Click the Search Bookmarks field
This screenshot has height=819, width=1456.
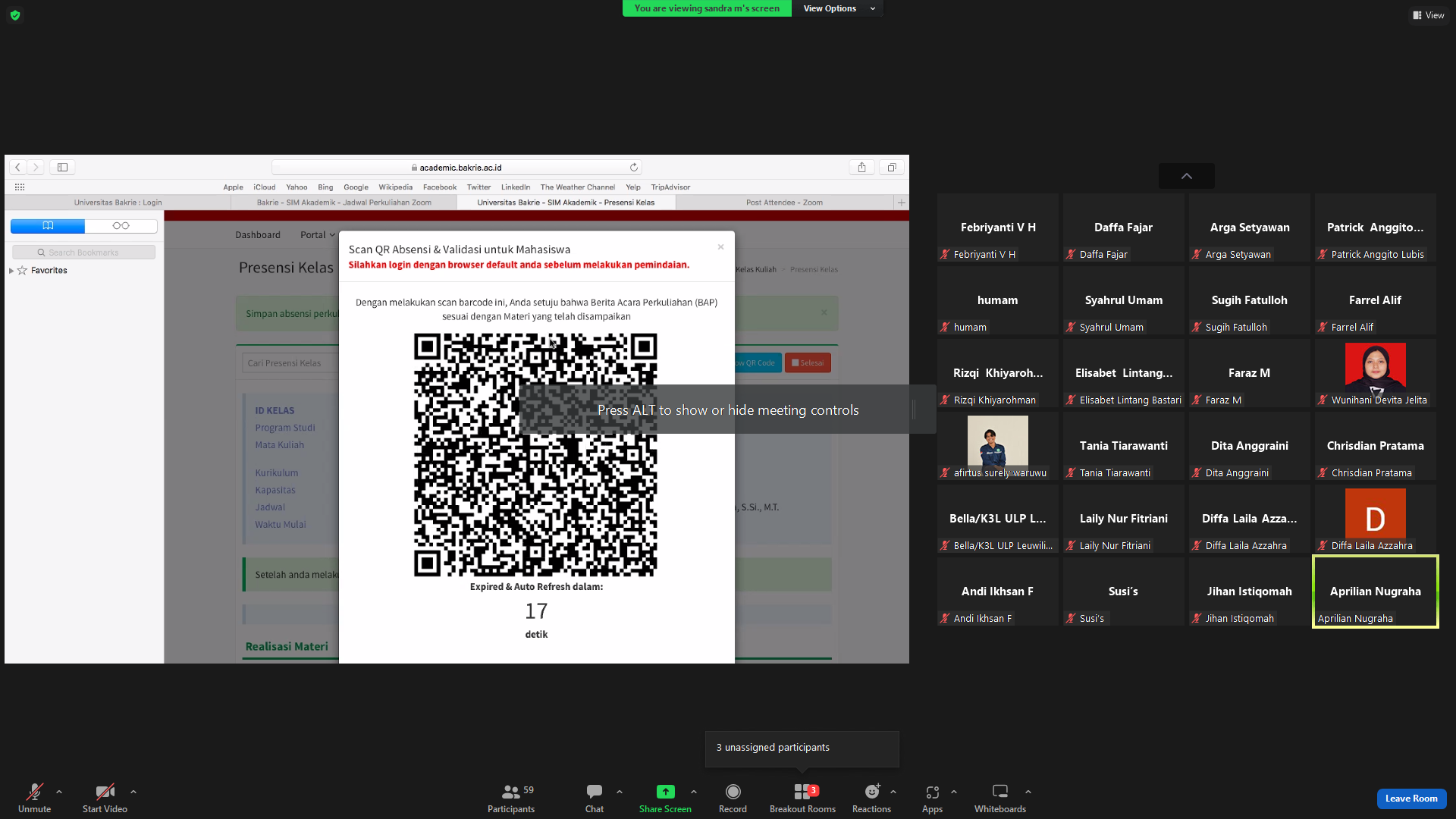(x=84, y=253)
